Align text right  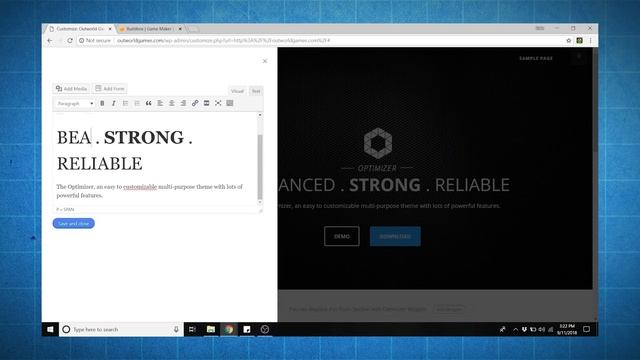(x=183, y=103)
